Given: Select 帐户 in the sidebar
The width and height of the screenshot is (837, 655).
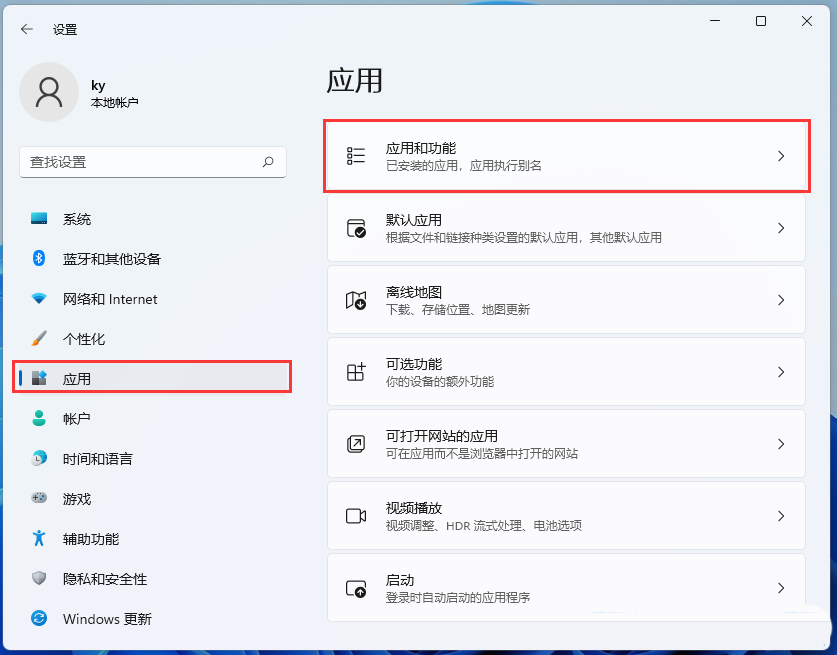Looking at the screenshot, I should coord(77,419).
